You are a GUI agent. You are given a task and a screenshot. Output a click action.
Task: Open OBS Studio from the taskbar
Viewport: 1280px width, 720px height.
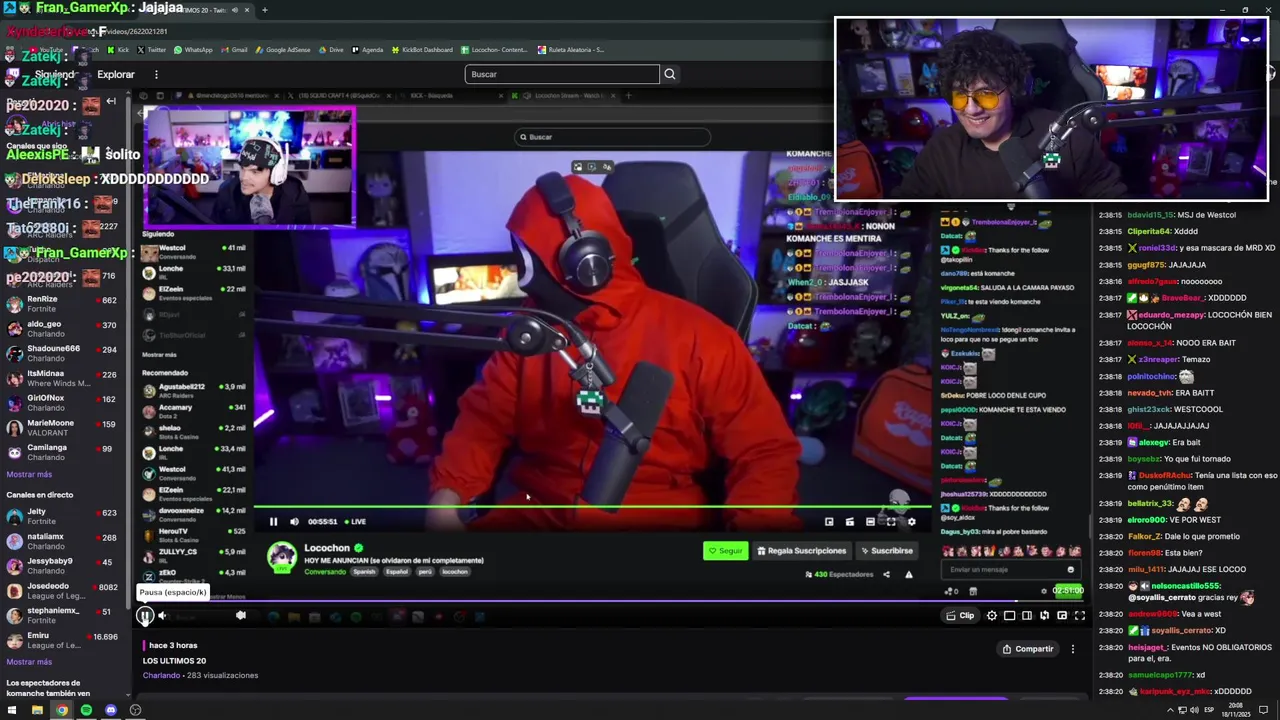[135, 710]
